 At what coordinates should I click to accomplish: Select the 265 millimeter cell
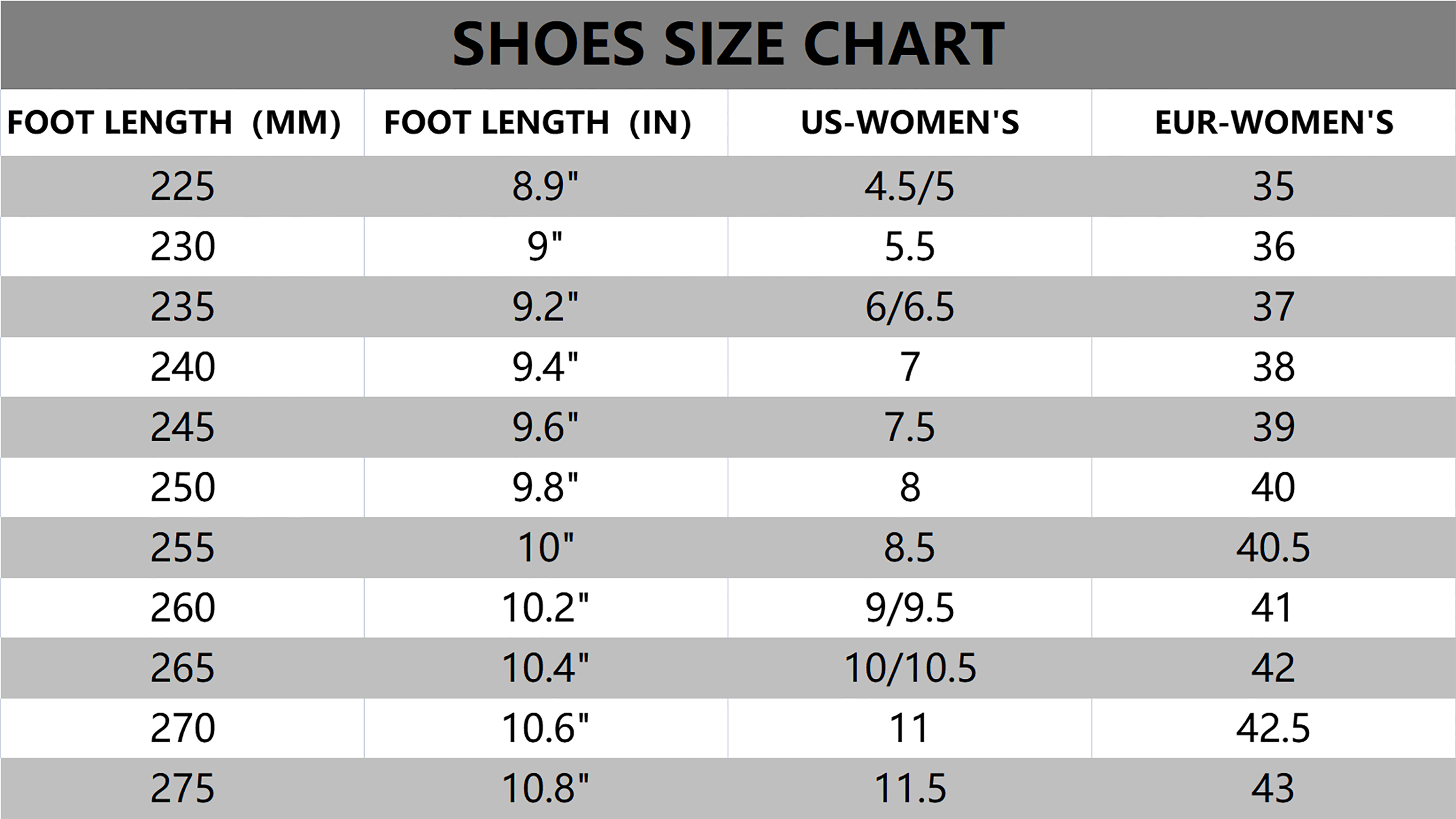click(183, 668)
